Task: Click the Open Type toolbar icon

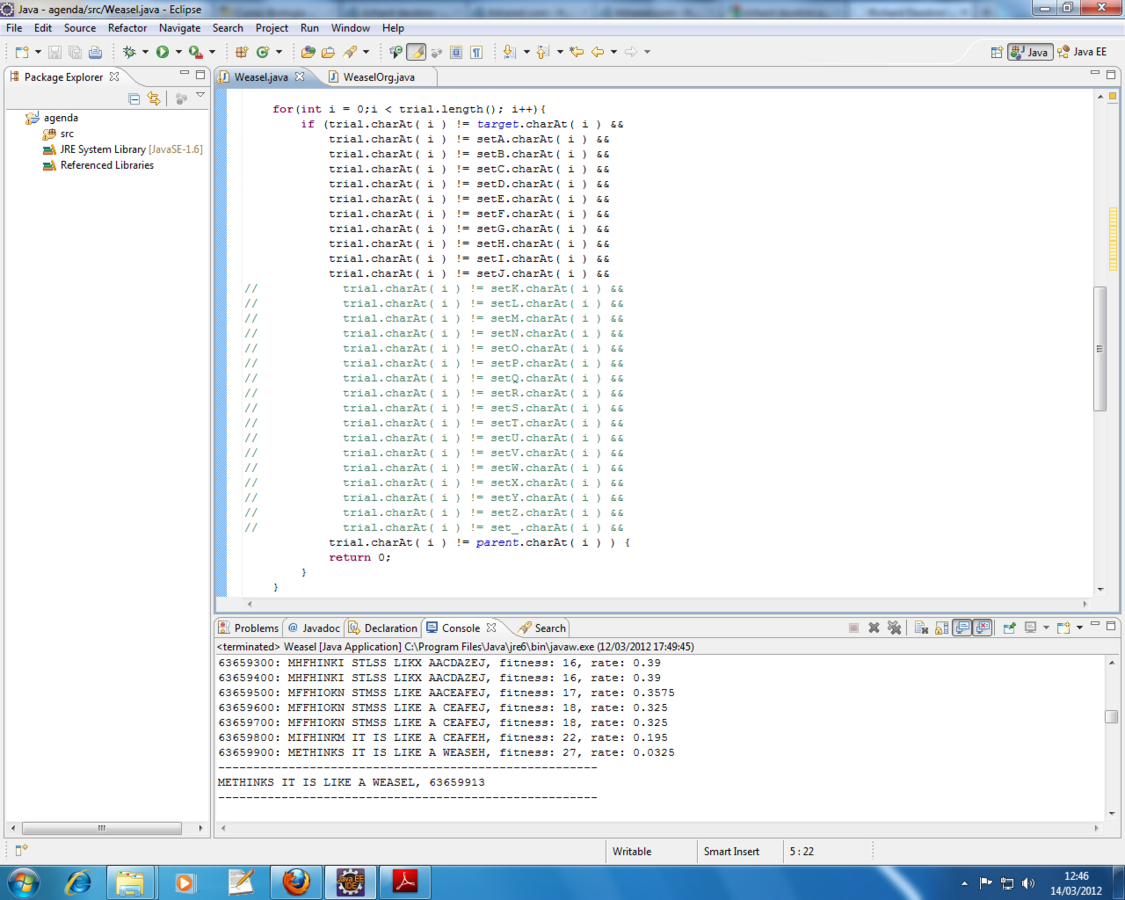Action: 308,52
